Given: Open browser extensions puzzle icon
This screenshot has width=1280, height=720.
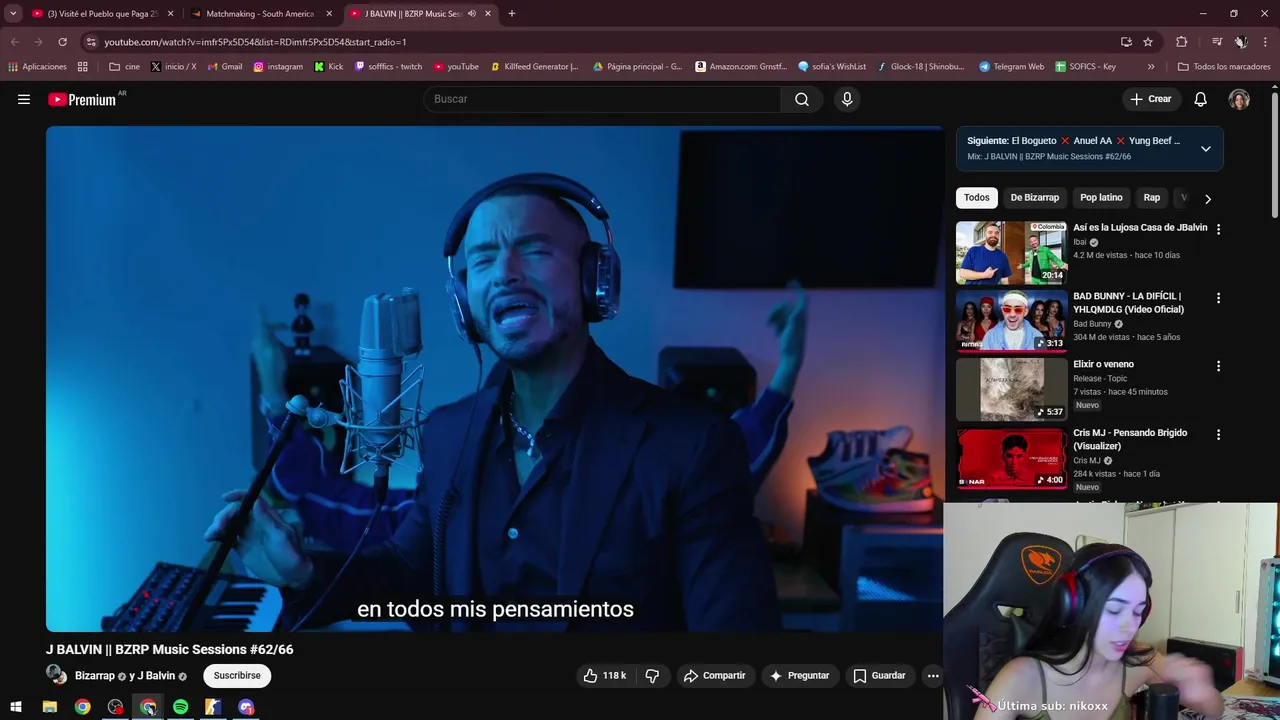Looking at the screenshot, I should coord(1182,42).
